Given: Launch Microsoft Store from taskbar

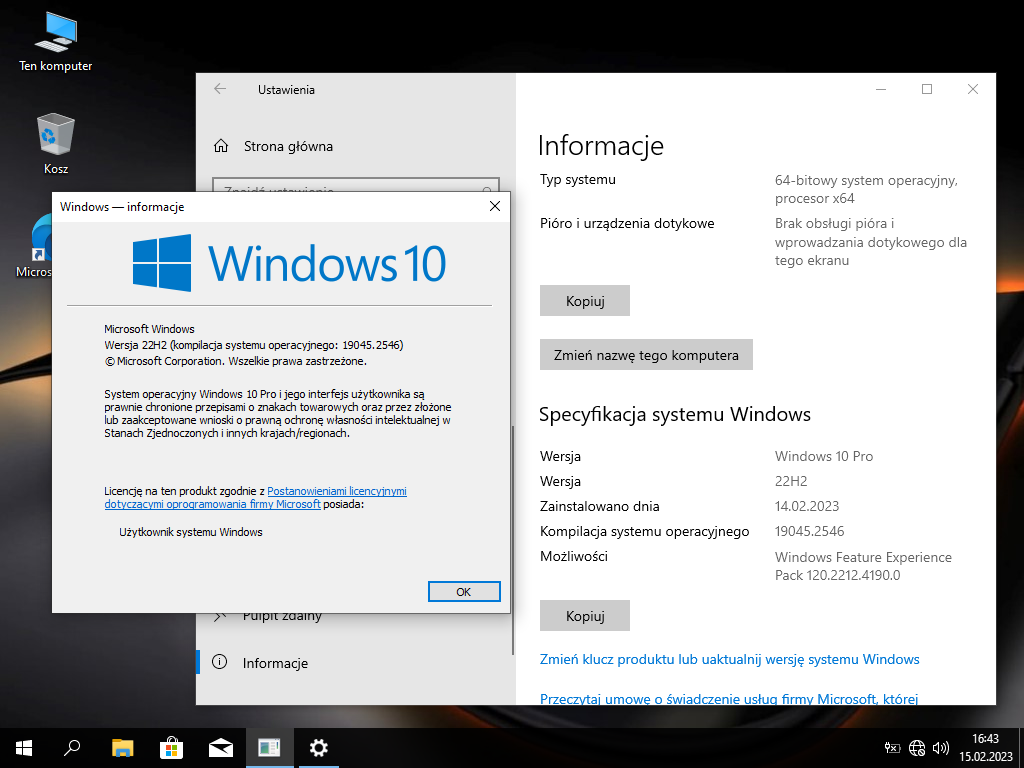Looking at the screenshot, I should 171,747.
